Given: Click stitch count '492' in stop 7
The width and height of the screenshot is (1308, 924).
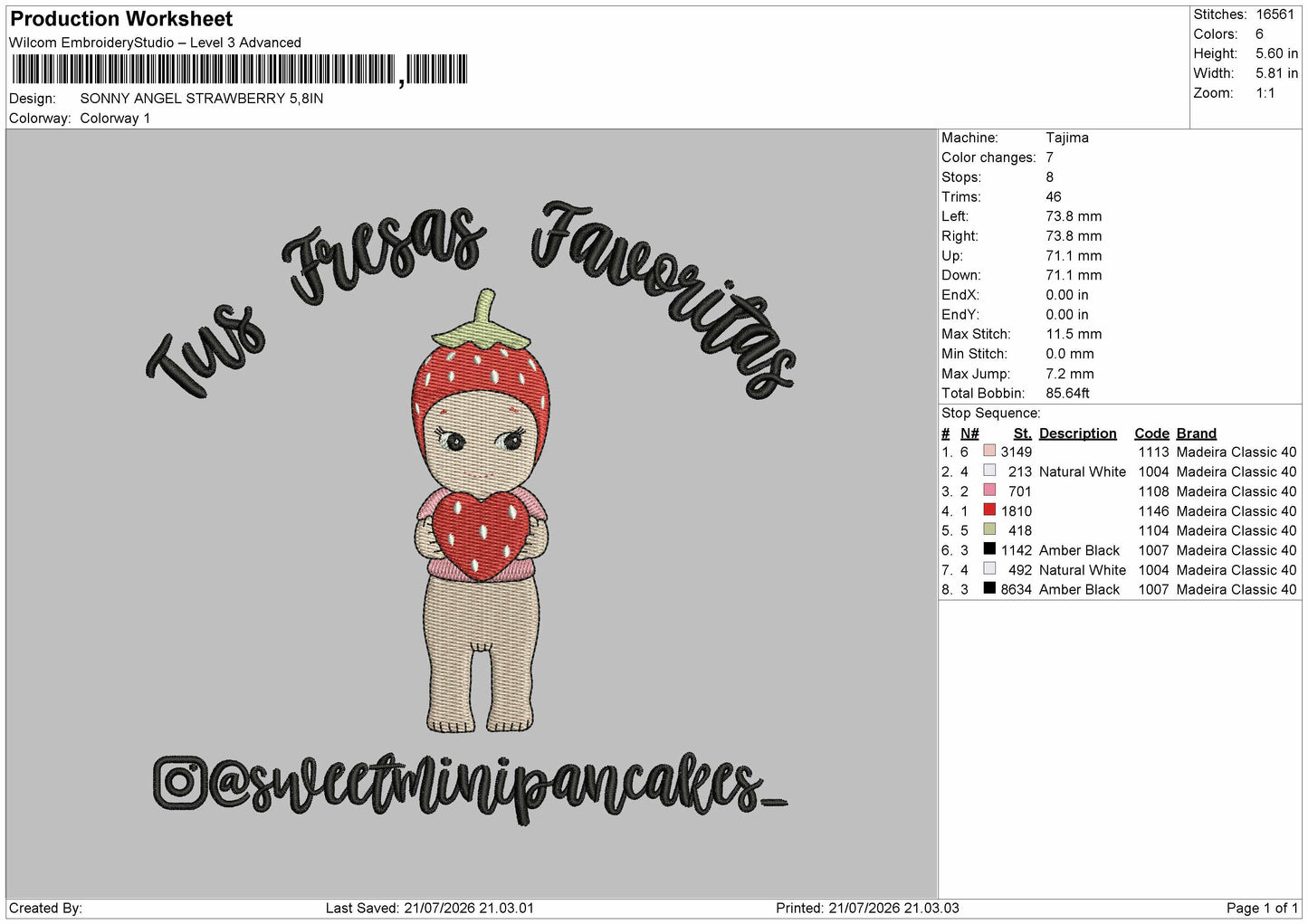Looking at the screenshot, I should click(1020, 570).
